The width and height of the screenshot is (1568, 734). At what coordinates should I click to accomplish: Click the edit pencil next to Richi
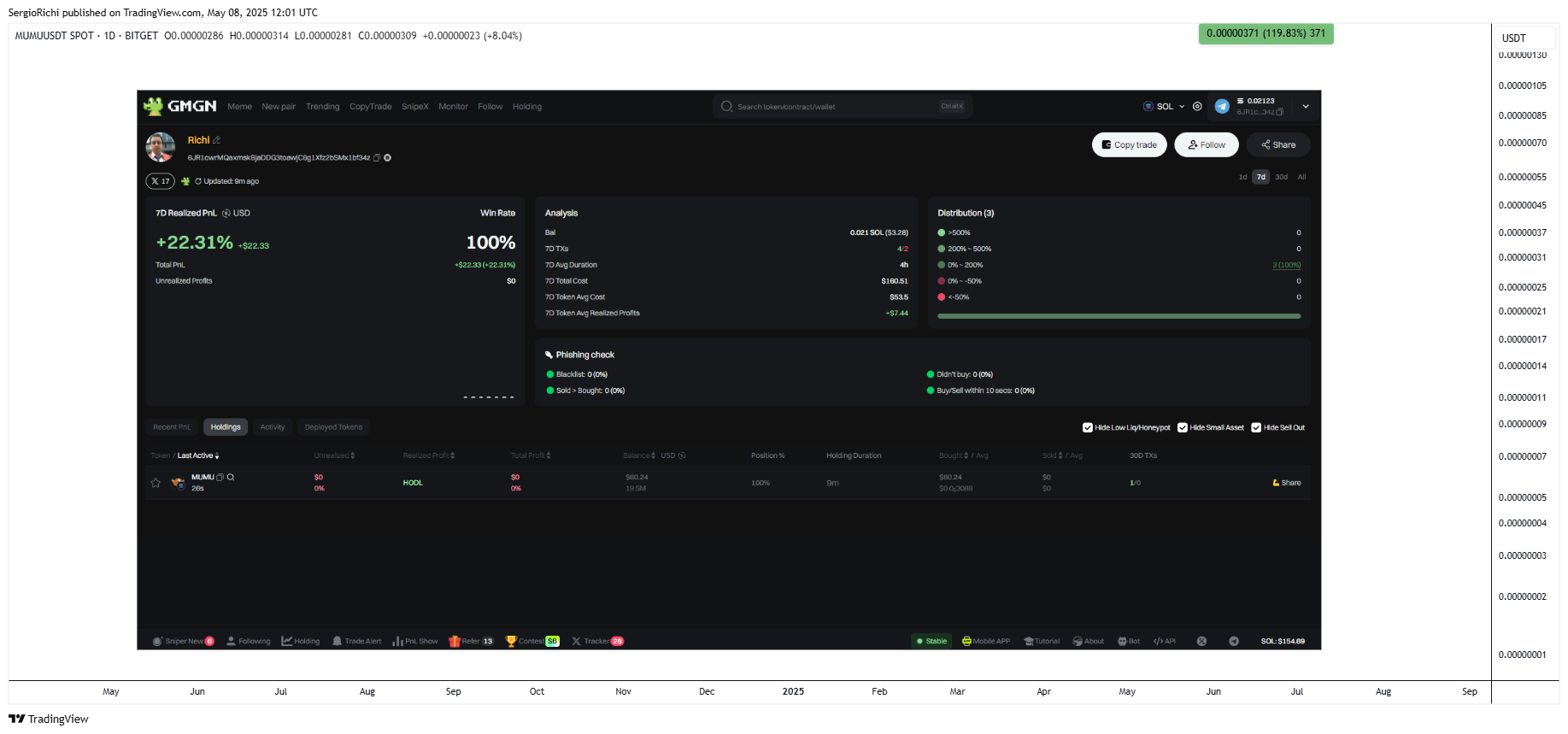217,140
